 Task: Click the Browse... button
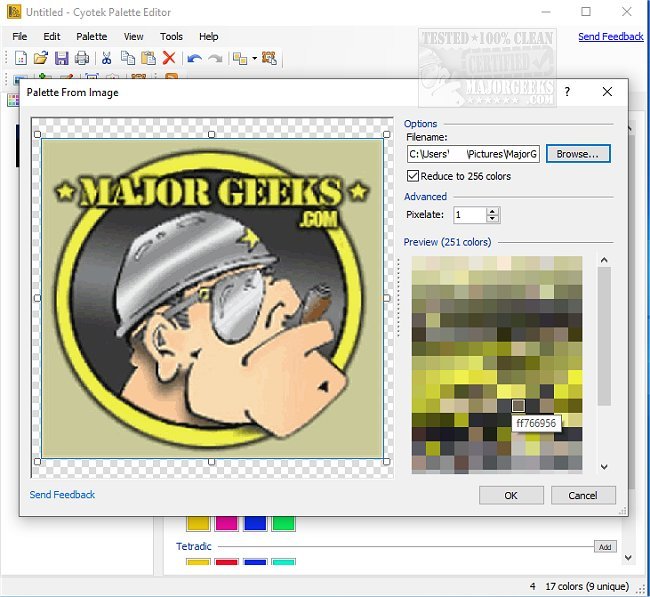pyautogui.click(x=577, y=154)
